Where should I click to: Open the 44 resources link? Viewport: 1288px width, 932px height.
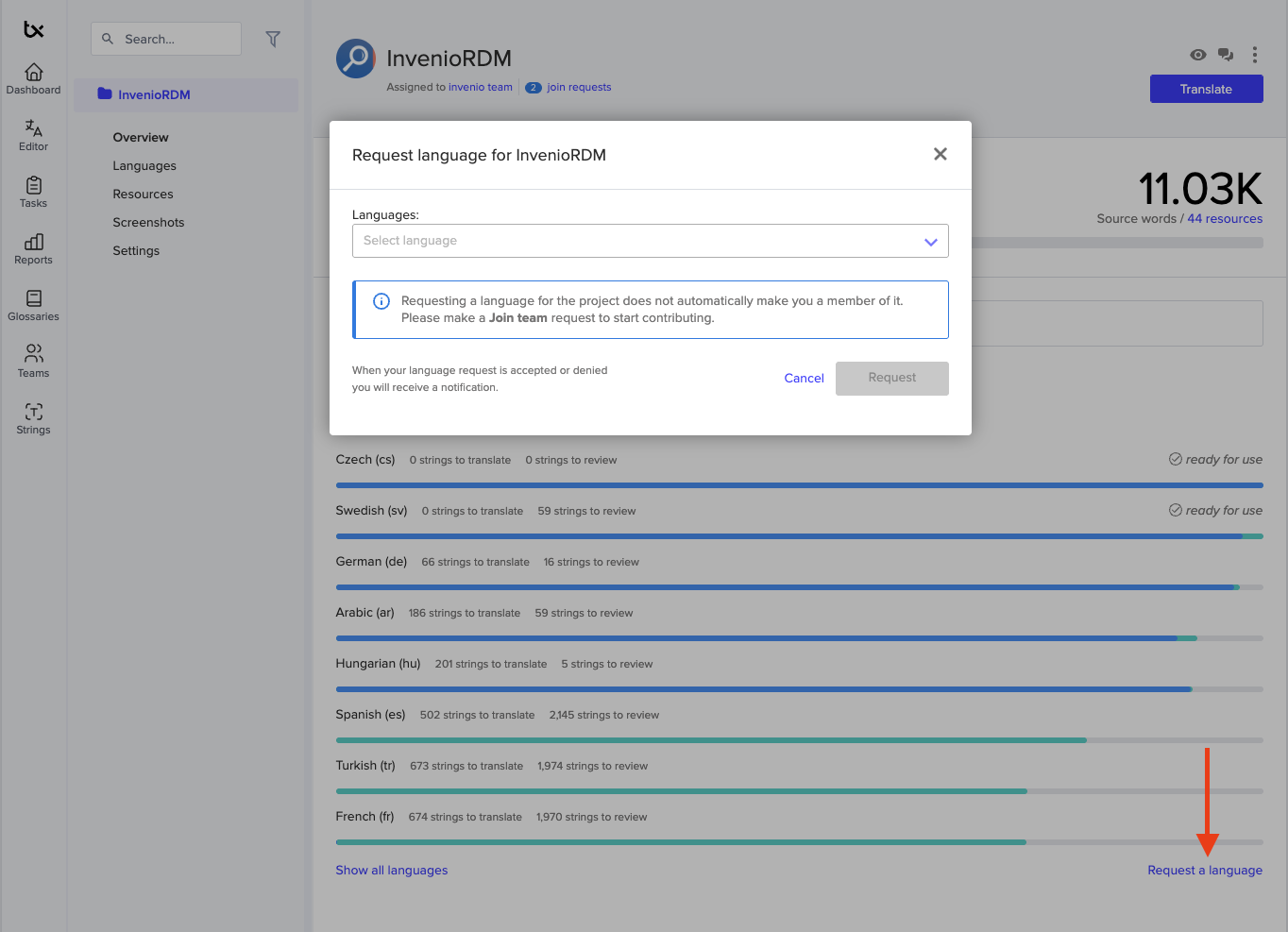[x=1225, y=218]
